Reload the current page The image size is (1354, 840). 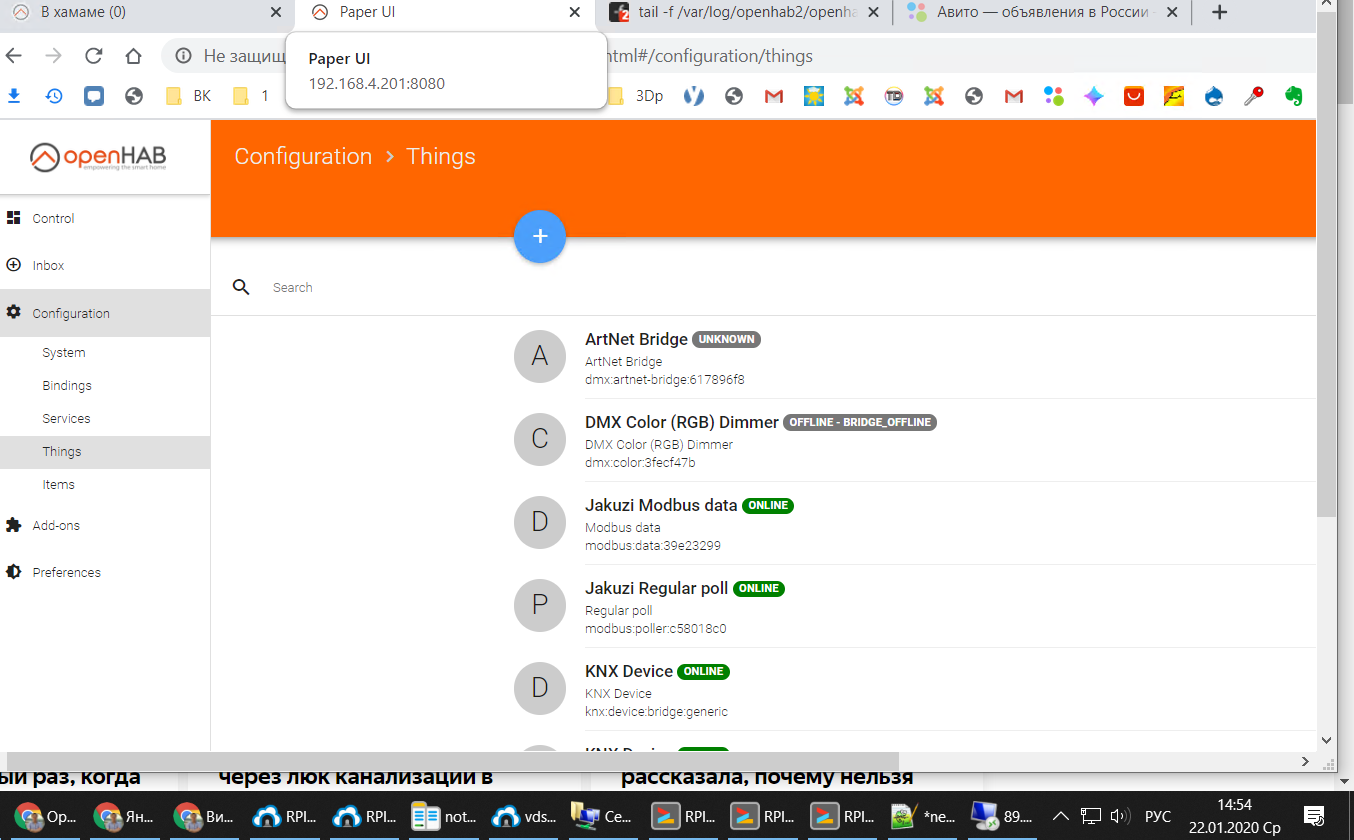click(x=93, y=56)
